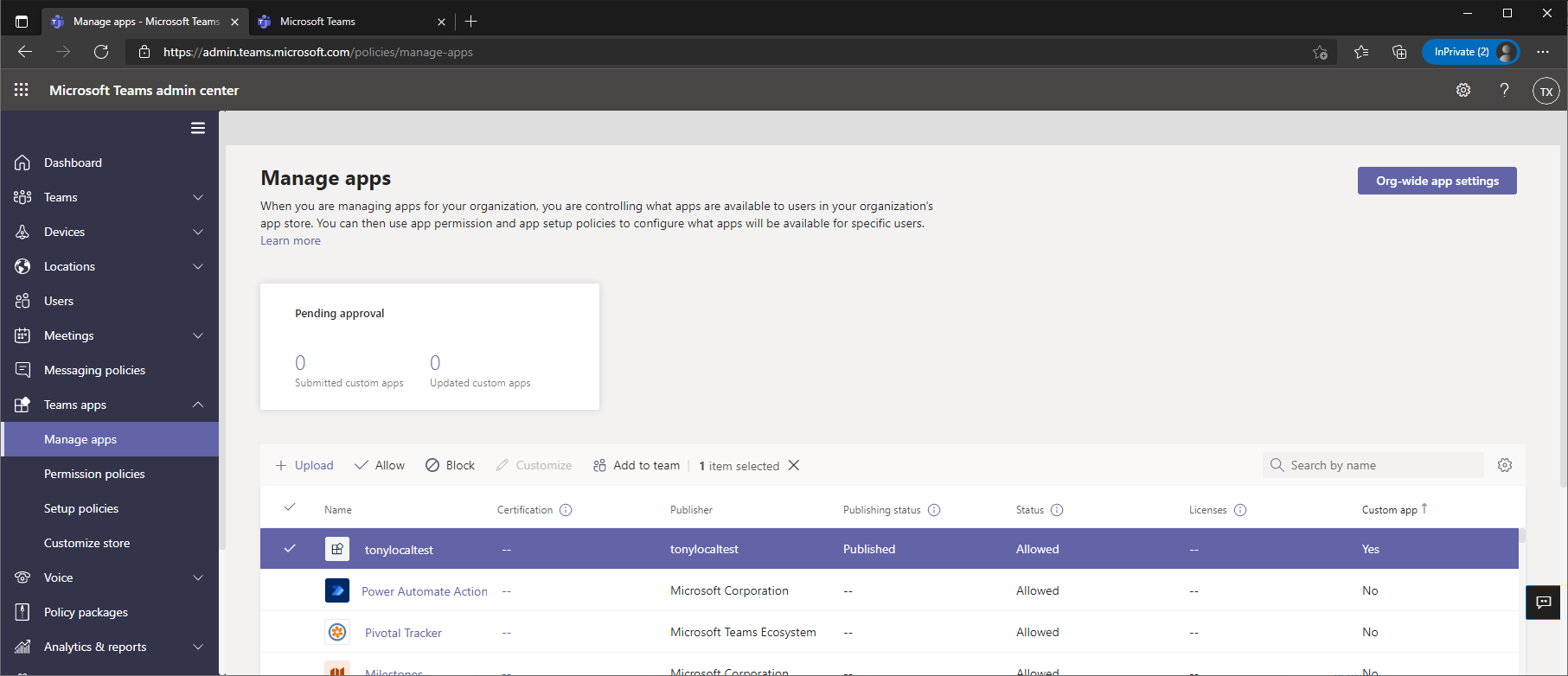Expand the Locations navigation section
1568x676 pixels.
coord(198,266)
